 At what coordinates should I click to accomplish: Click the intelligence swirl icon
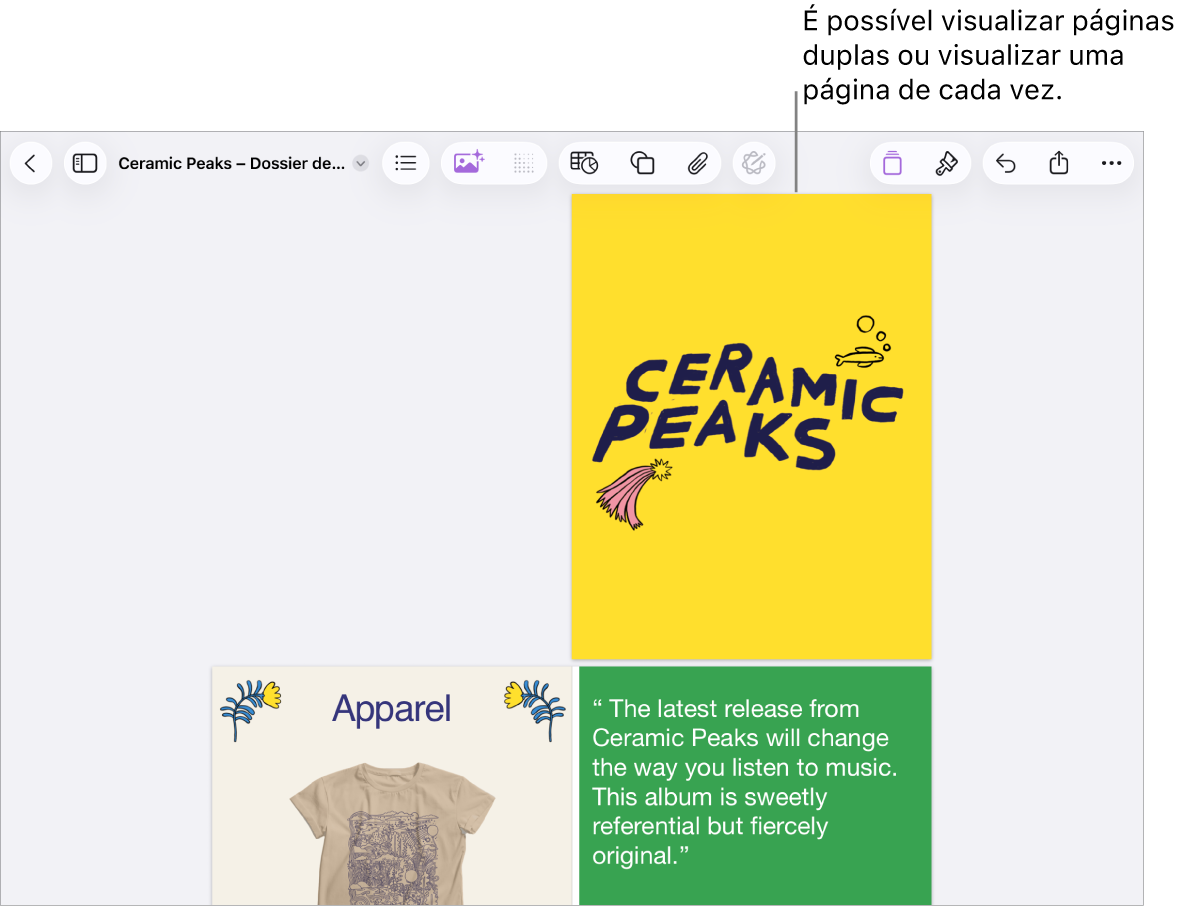click(754, 163)
